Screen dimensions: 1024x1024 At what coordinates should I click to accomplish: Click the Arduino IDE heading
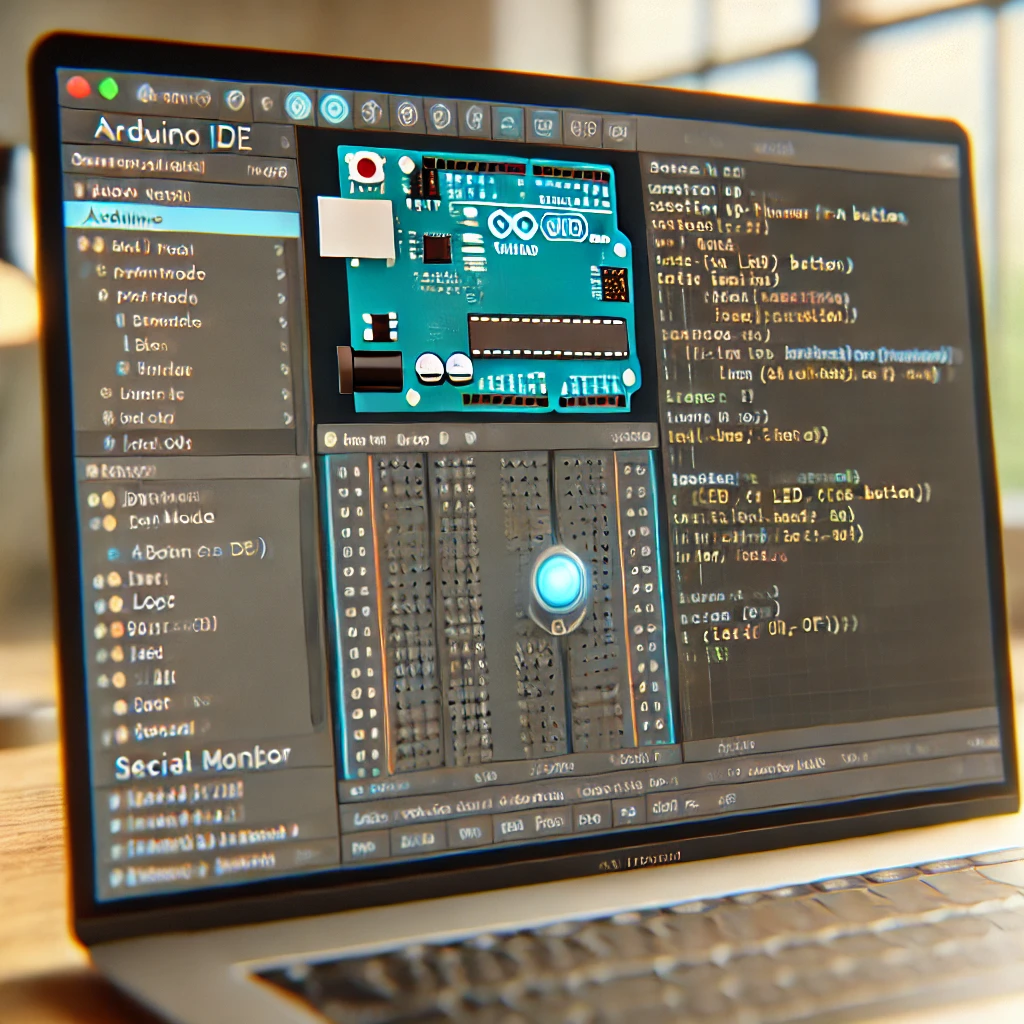[x=173, y=134]
